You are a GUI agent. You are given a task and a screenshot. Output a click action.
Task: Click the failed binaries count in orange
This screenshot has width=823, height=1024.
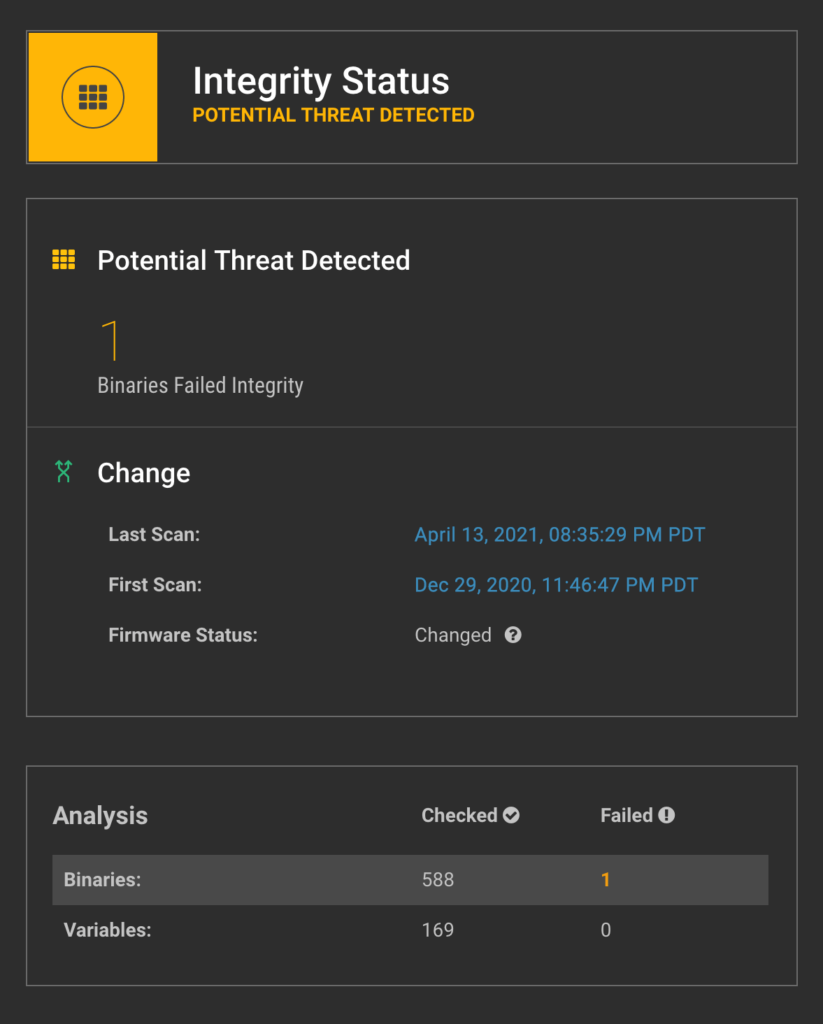coord(605,880)
